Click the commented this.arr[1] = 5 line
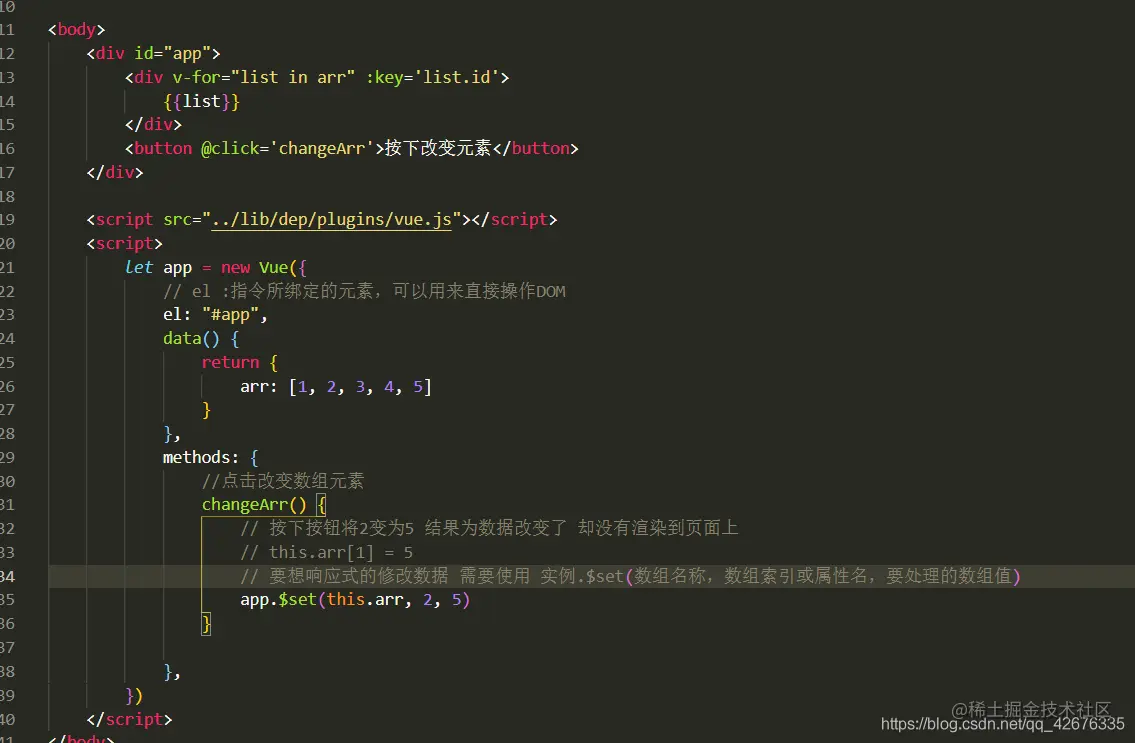Image resolution: width=1135 pixels, height=743 pixels. 326,553
